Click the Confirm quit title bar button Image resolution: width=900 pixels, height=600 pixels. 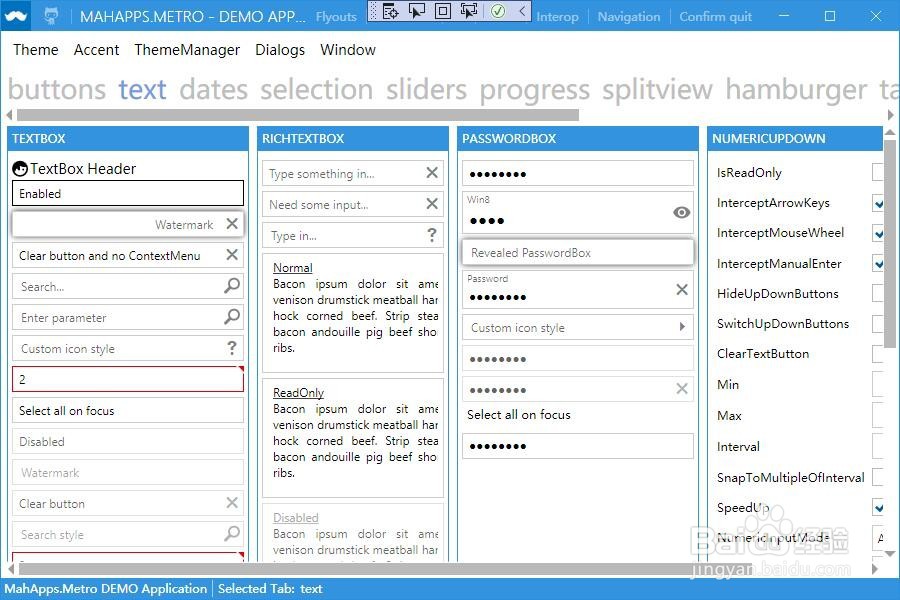715,17
